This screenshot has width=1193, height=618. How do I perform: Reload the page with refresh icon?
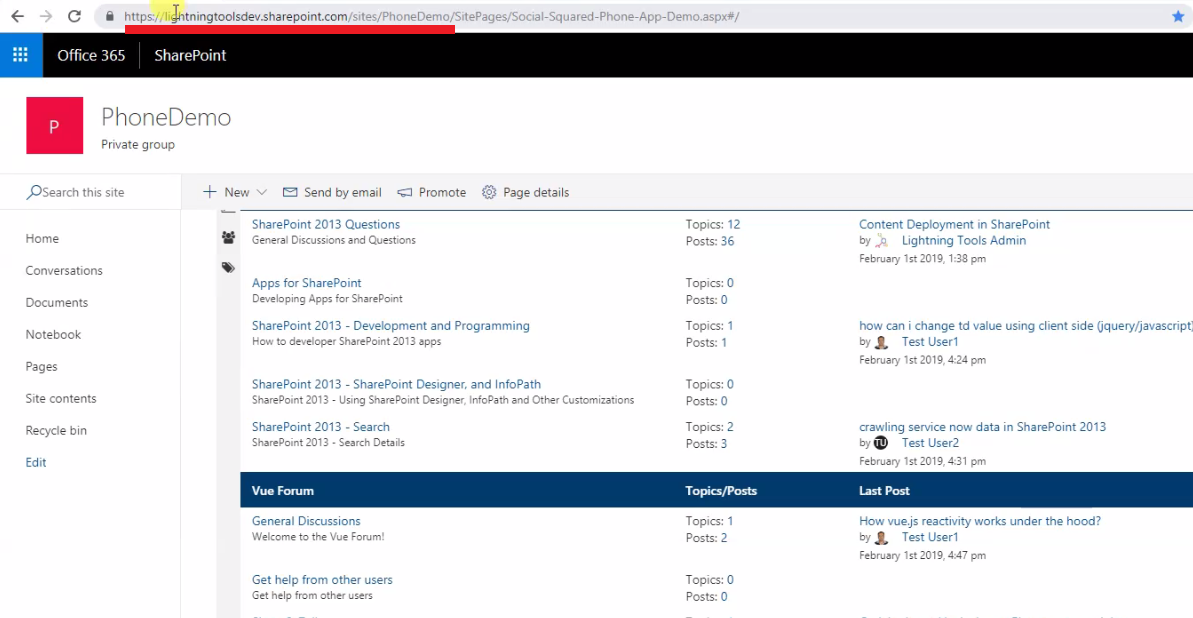74,16
